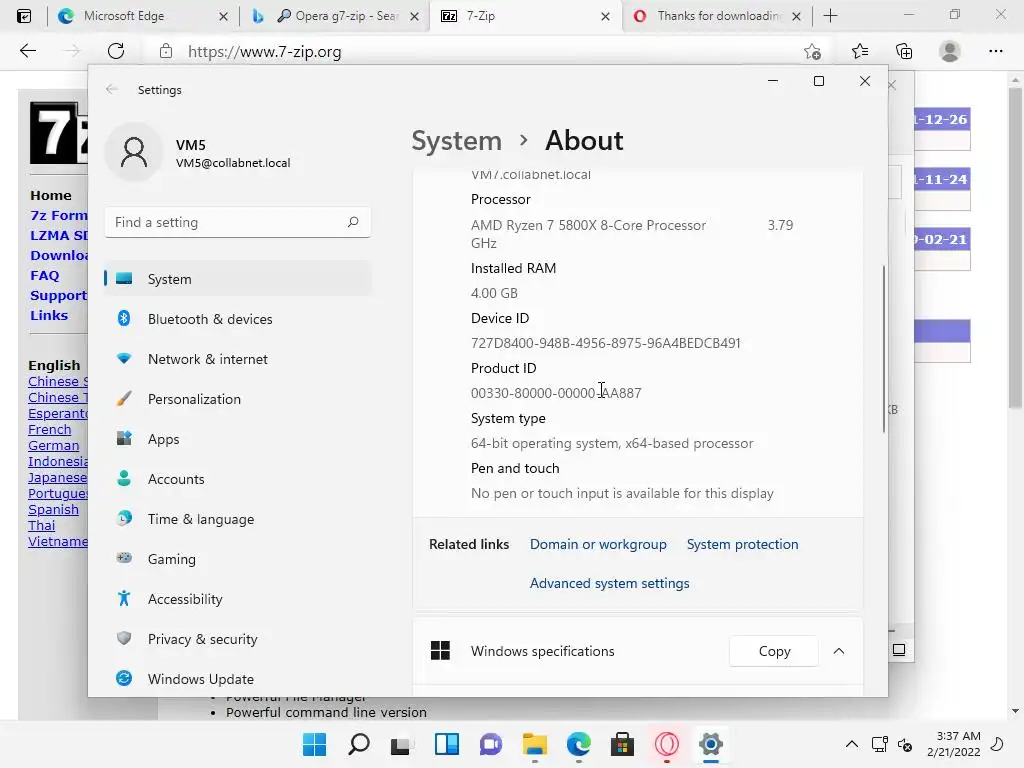This screenshot has height=768, width=1024.
Task: Open FAQ link on 7-Zip page
Action: (44, 276)
